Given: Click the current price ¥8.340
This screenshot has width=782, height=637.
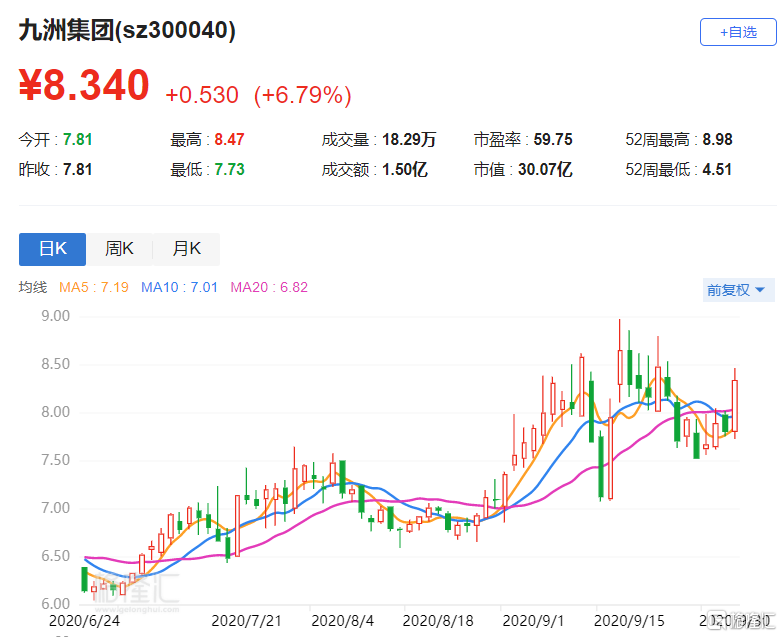Looking at the screenshot, I should pos(84,85).
